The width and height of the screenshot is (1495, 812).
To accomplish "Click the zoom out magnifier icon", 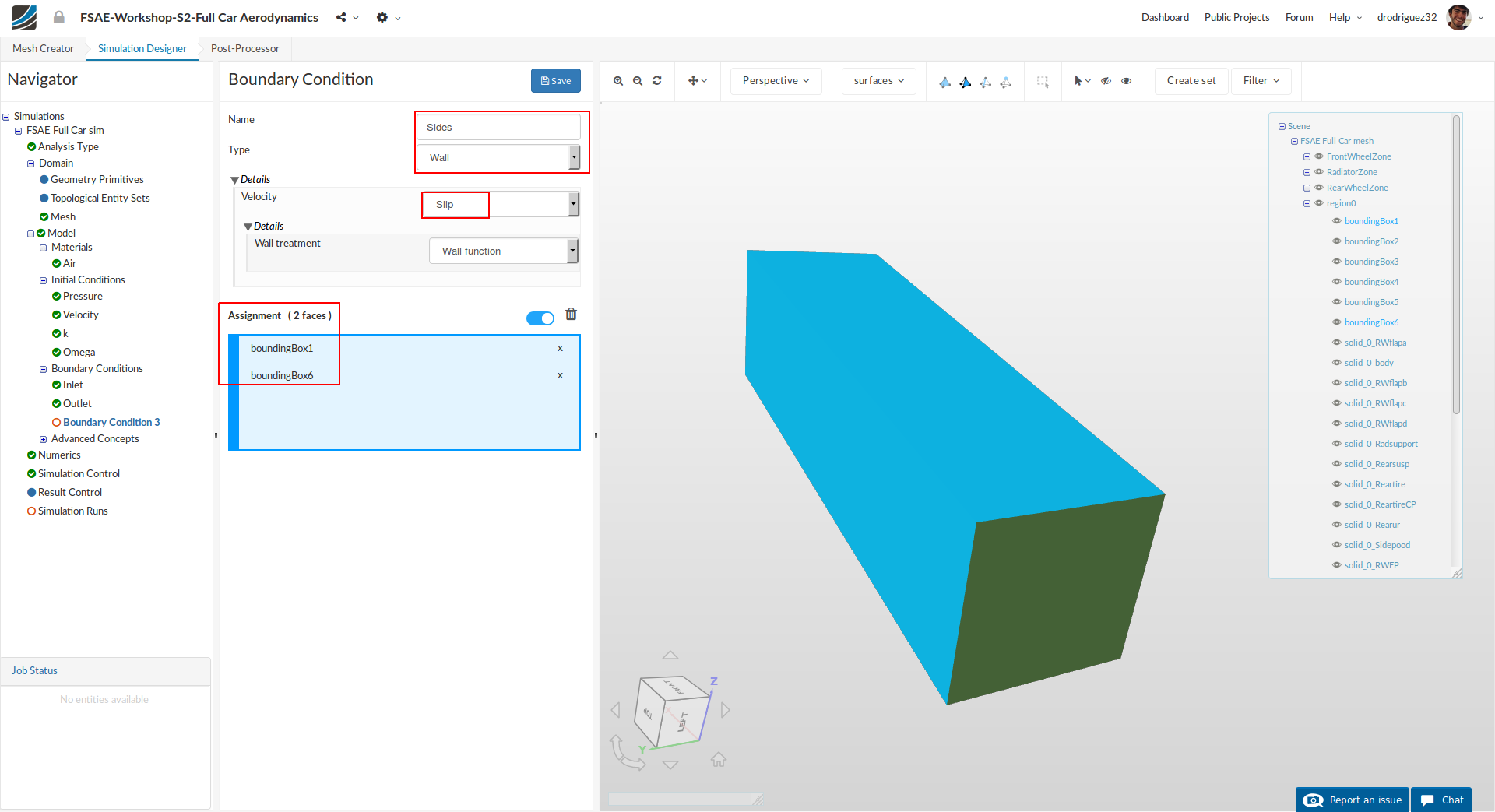I will coord(638,81).
